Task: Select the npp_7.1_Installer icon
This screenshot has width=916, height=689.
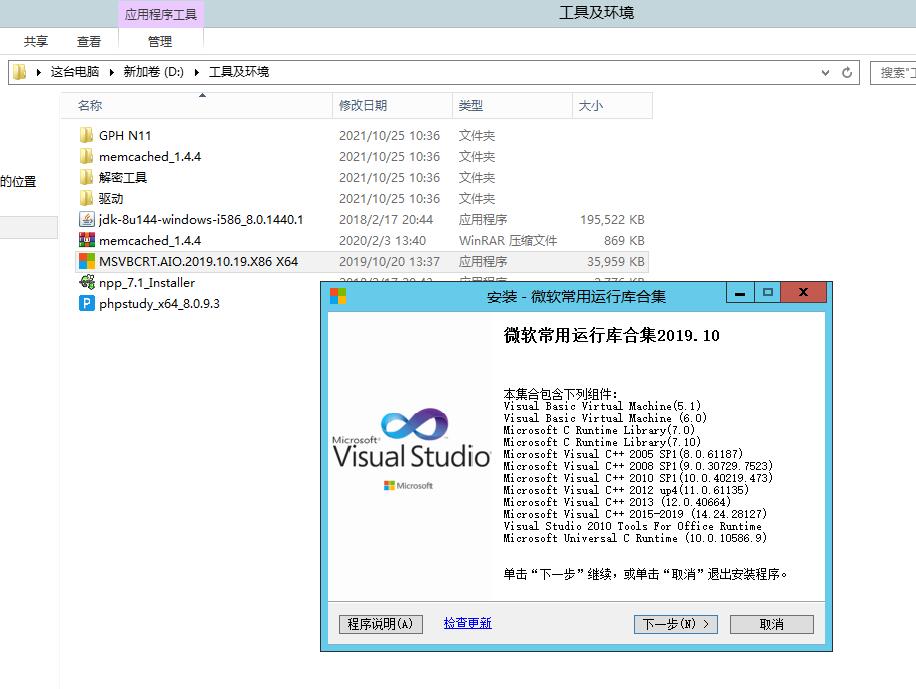Action: click(x=86, y=283)
